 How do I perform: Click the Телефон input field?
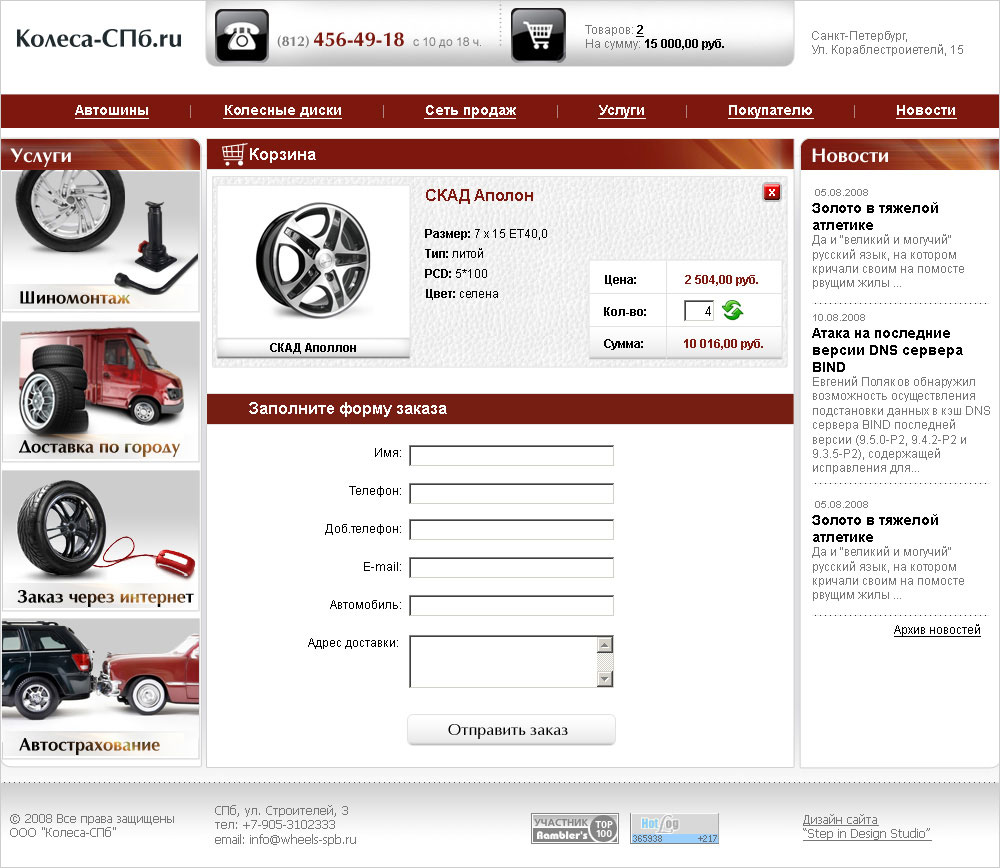pyautogui.click(x=511, y=493)
